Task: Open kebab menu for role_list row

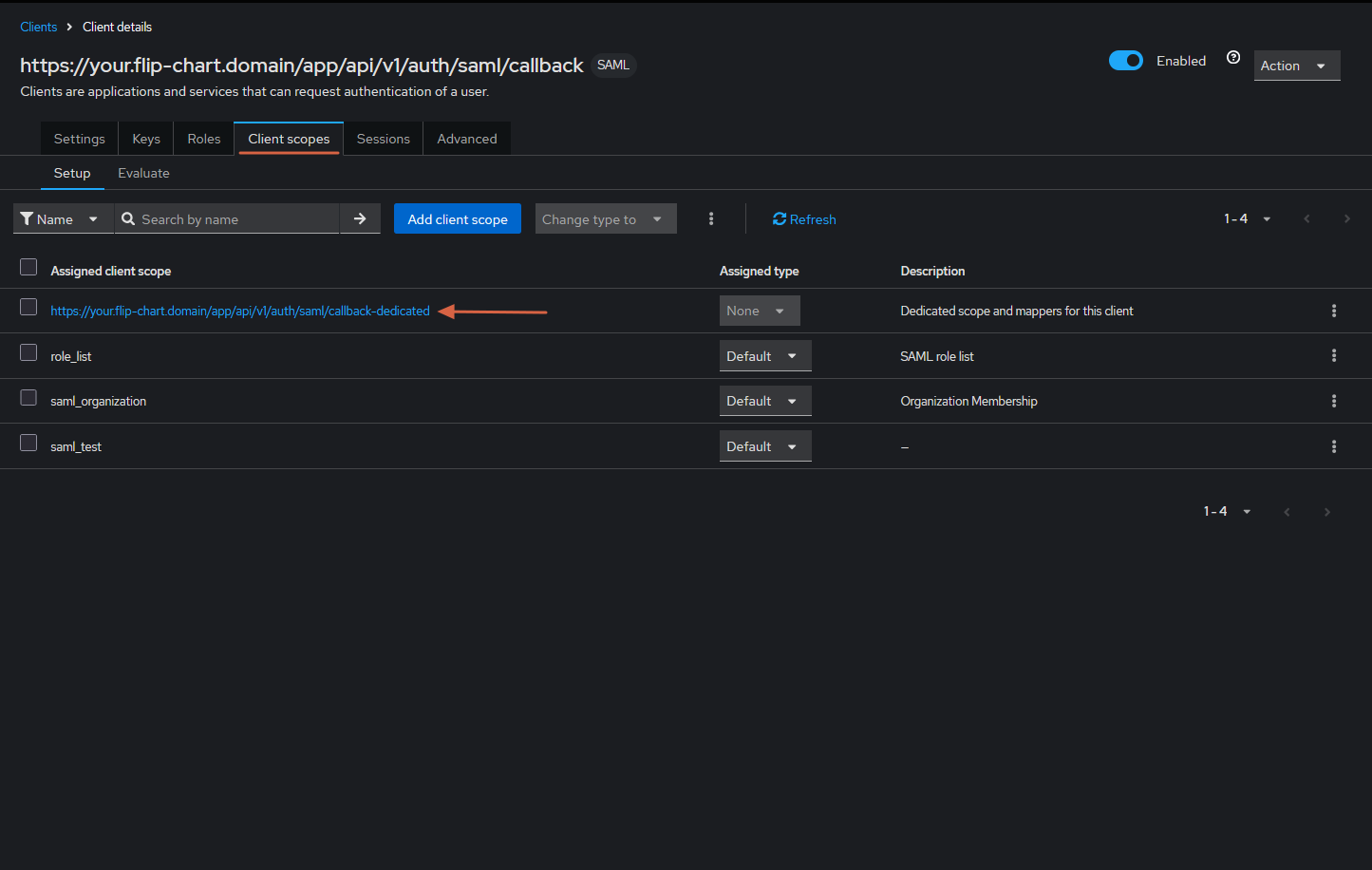Action: (x=1334, y=355)
